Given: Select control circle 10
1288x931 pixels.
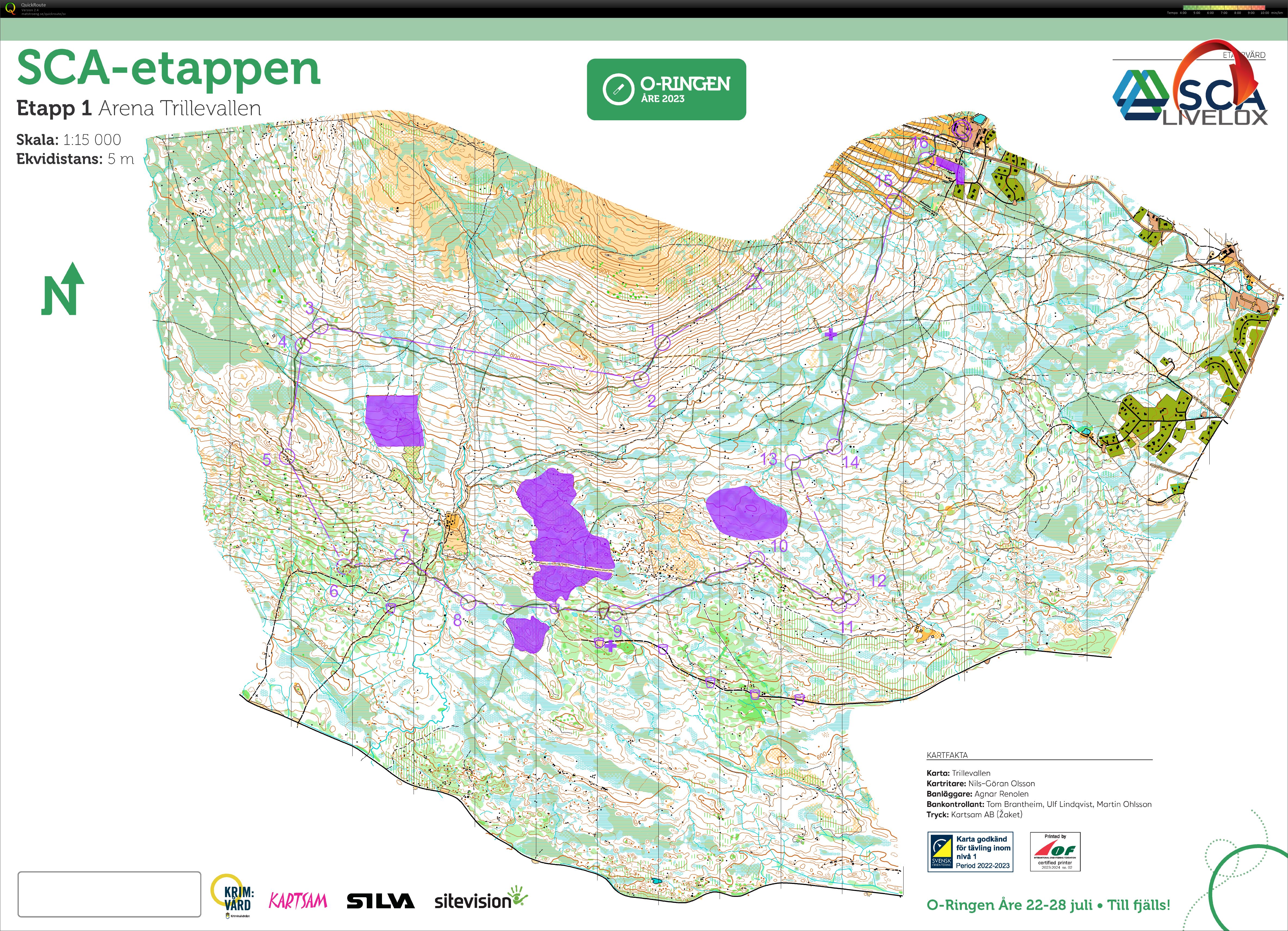Looking at the screenshot, I should pyautogui.click(x=756, y=560).
